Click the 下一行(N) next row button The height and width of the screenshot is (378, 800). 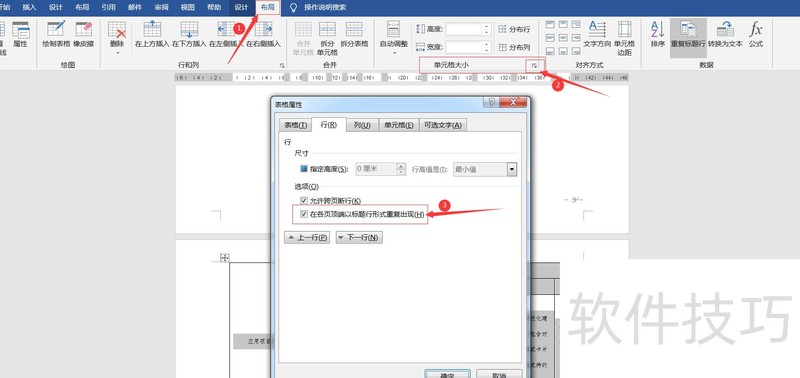coord(359,238)
